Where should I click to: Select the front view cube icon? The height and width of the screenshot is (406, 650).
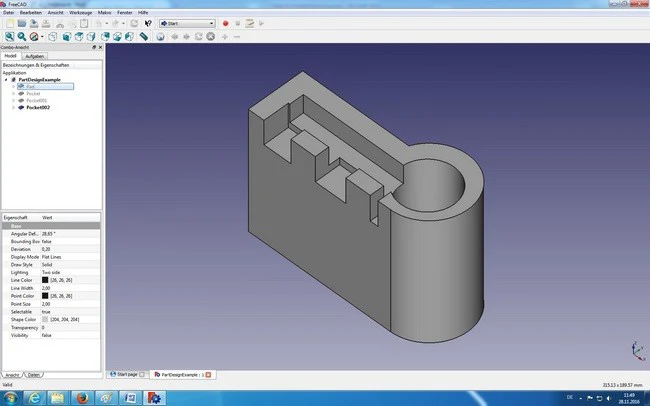67,37
